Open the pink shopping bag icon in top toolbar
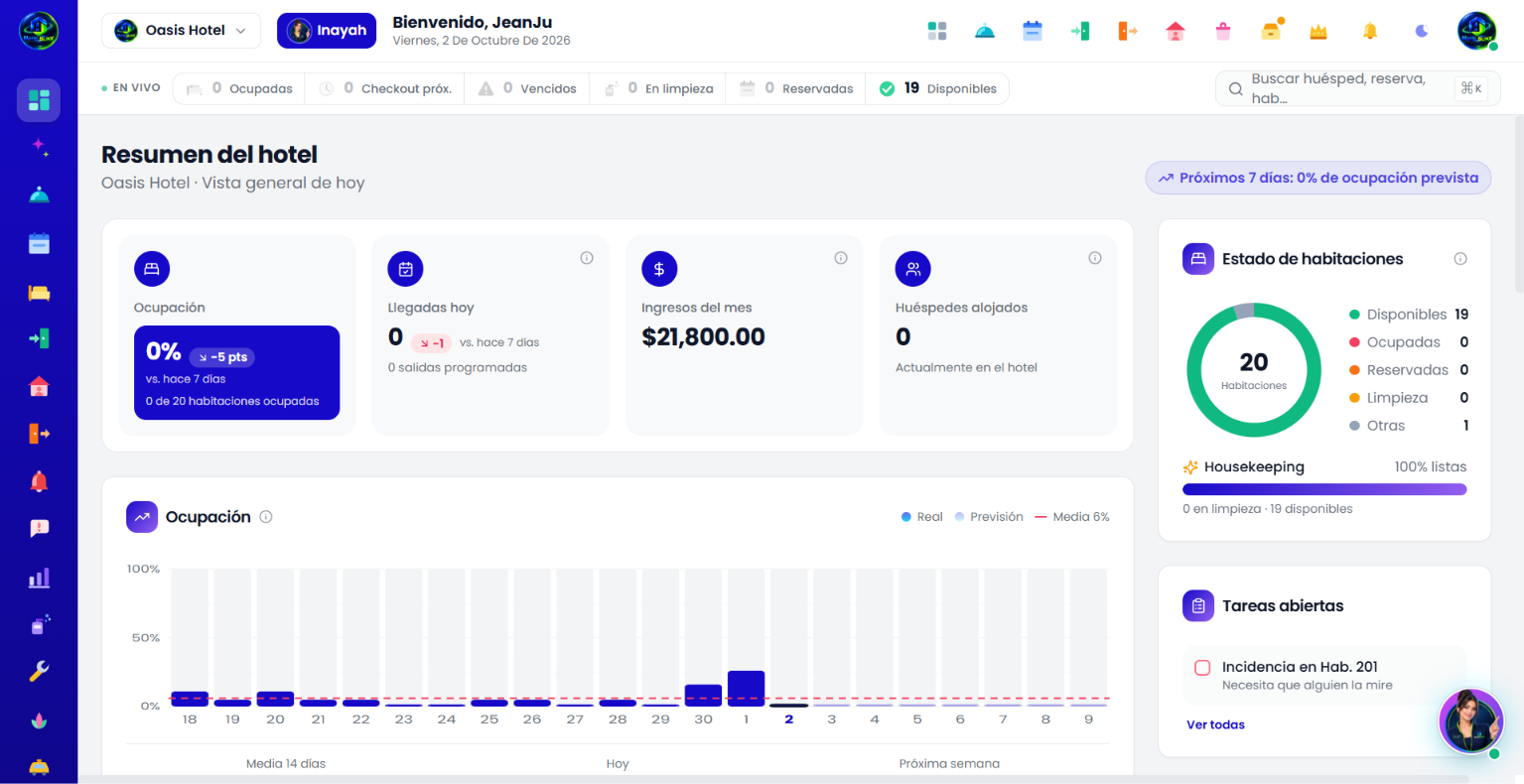This screenshot has height=784, width=1524. [1223, 31]
